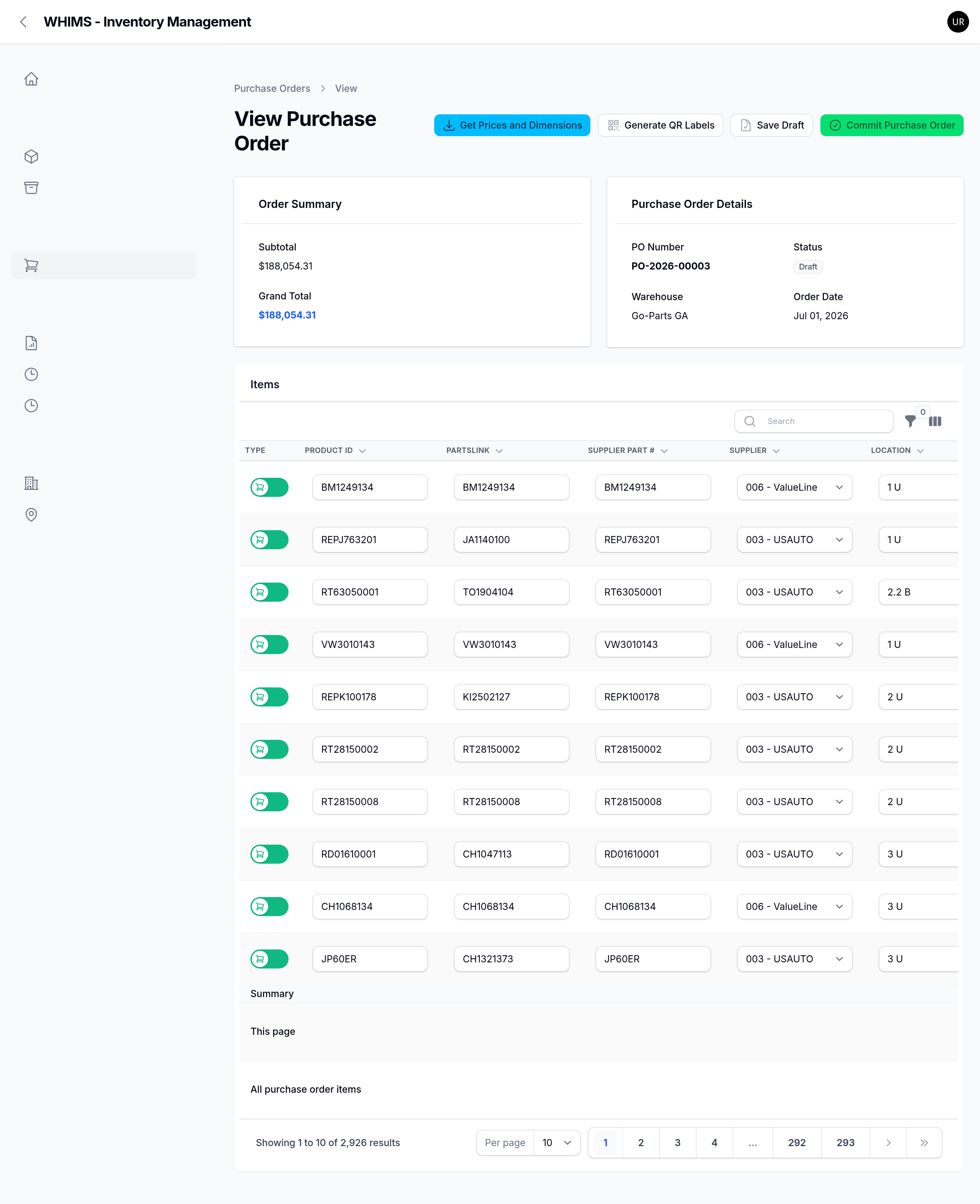The width and height of the screenshot is (980, 1204).
Task: Open the UR user avatar menu
Action: [958, 22]
